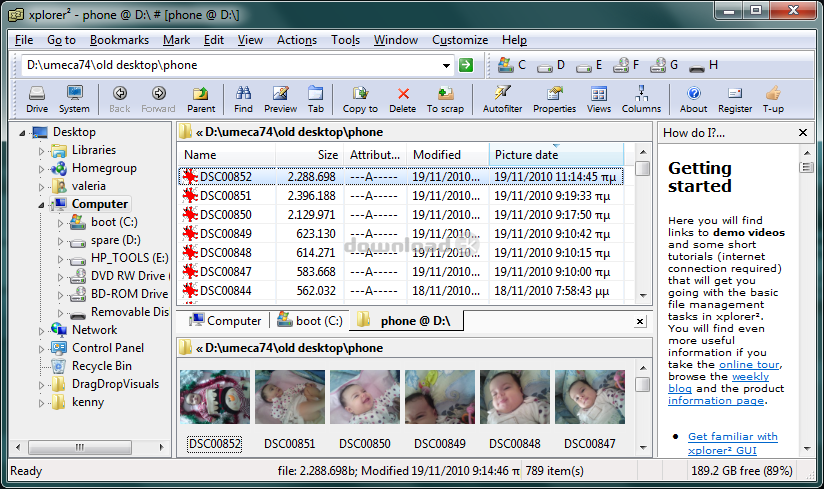Image resolution: width=824 pixels, height=489 pixels.
Task: Open the Bookmarks menu
Action: click(119, 40)
